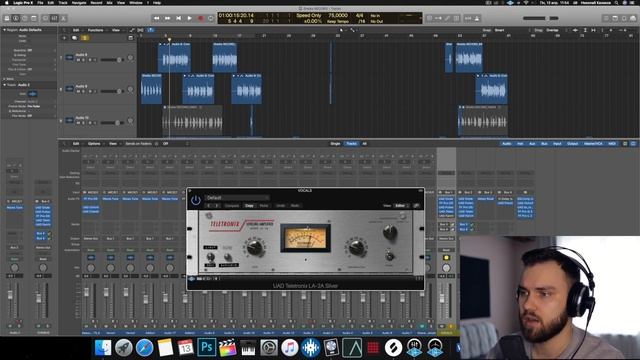Click the plugin Undo button
The height and width of the screenshot is (360, 640).
[281, 206]
